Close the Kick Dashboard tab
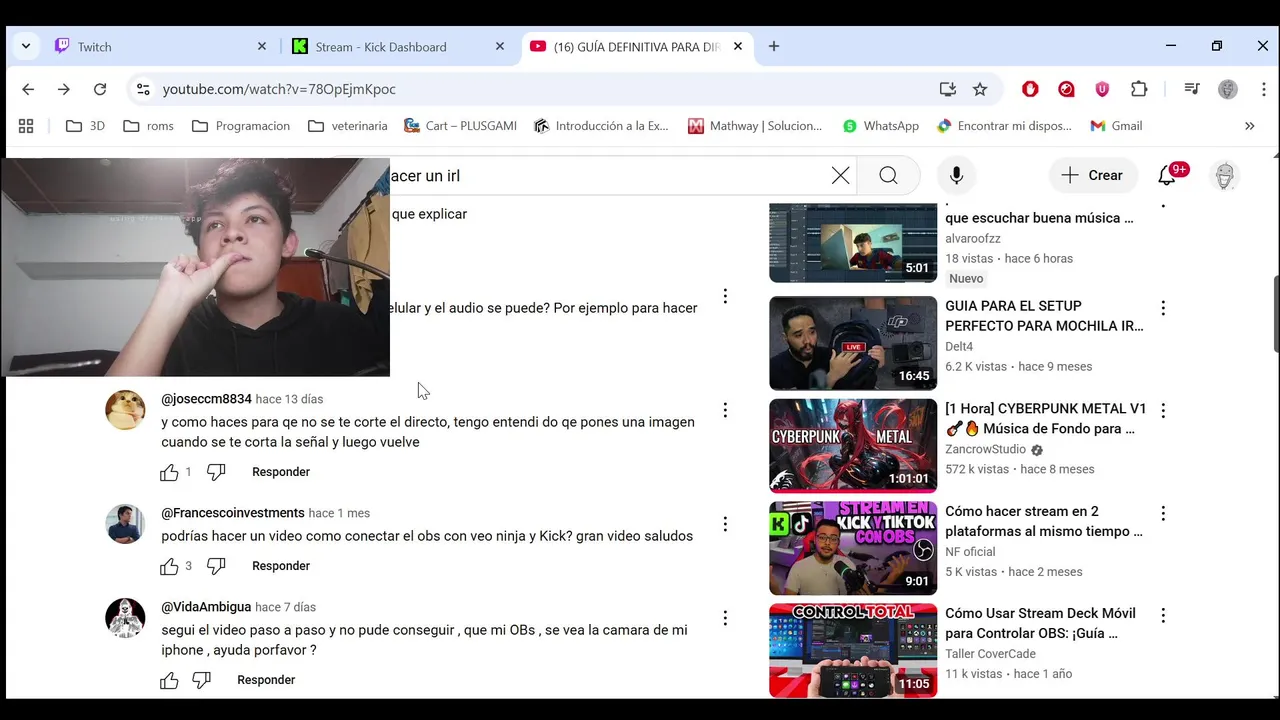 point(500,46)
